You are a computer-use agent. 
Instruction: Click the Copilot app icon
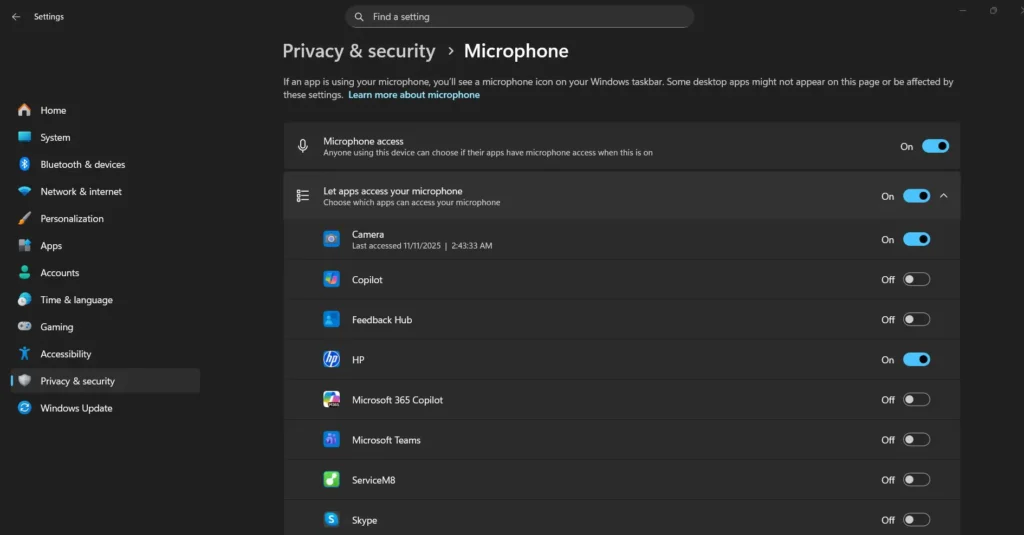(x=331, y=279)
